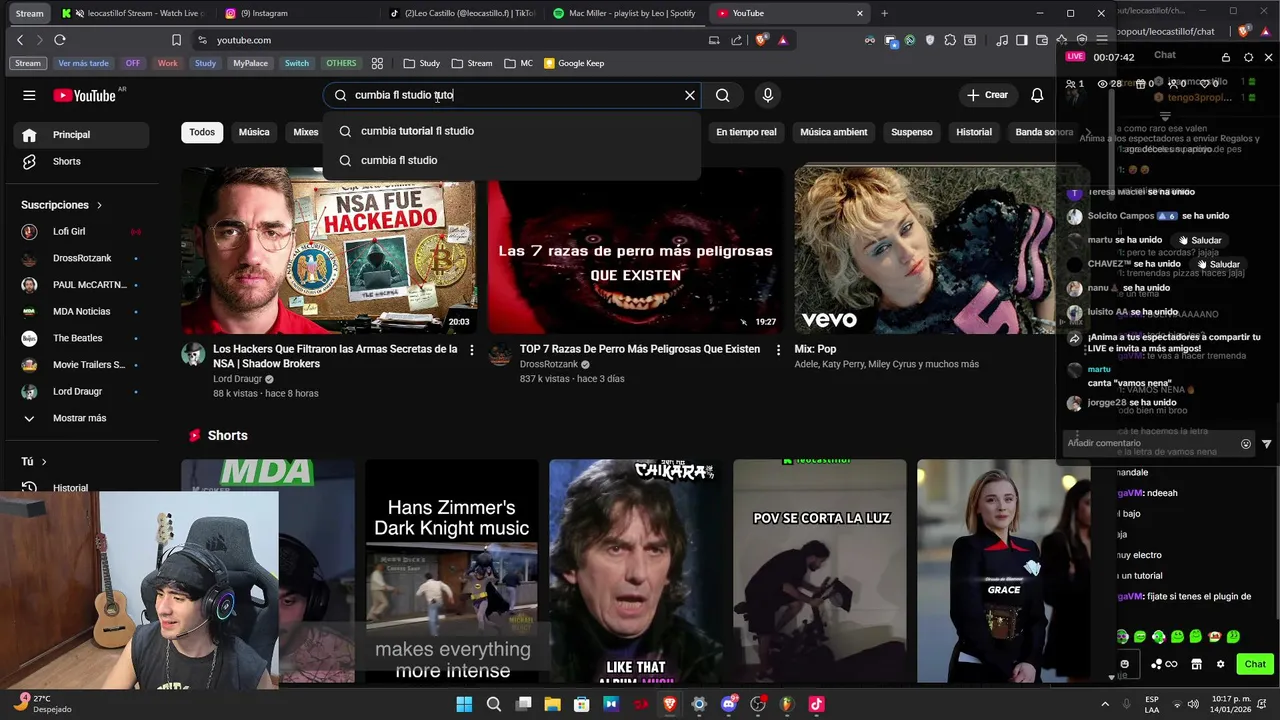Open options menu for the NSA video
This screenshot has height=720, width=1280.
click(472, 350)
